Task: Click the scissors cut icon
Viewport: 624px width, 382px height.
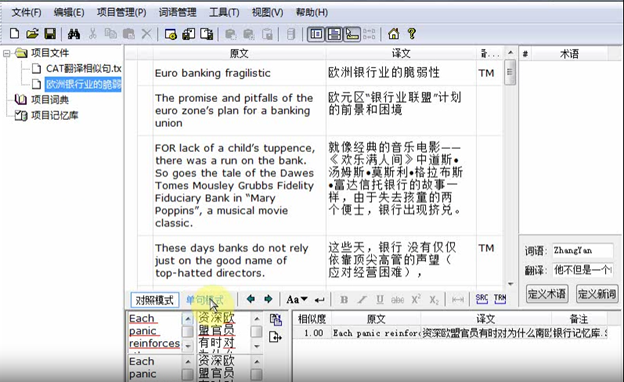Action: (x=93, y=34)
